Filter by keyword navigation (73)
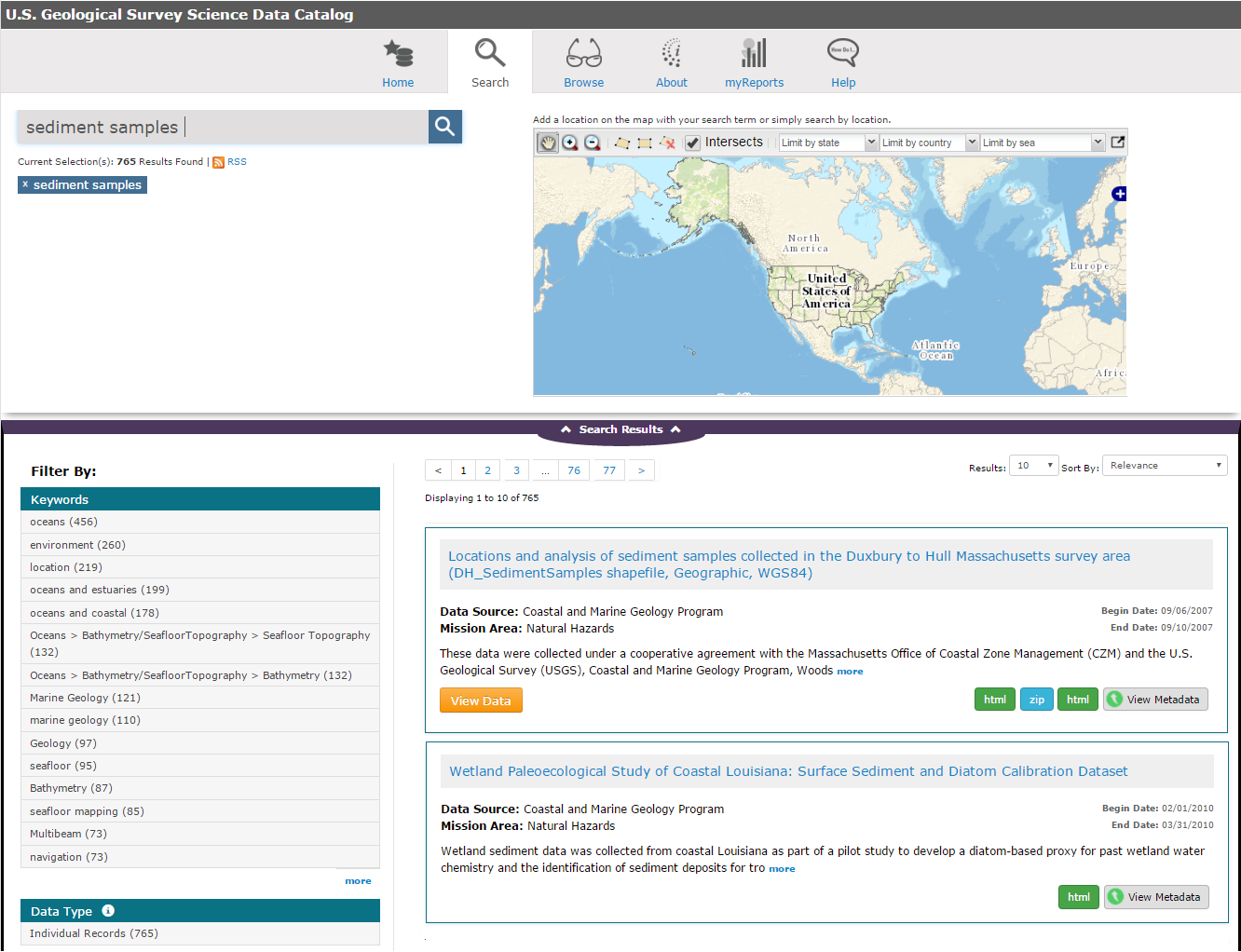This screenshot has height=952, width=1241. point(200,857)
